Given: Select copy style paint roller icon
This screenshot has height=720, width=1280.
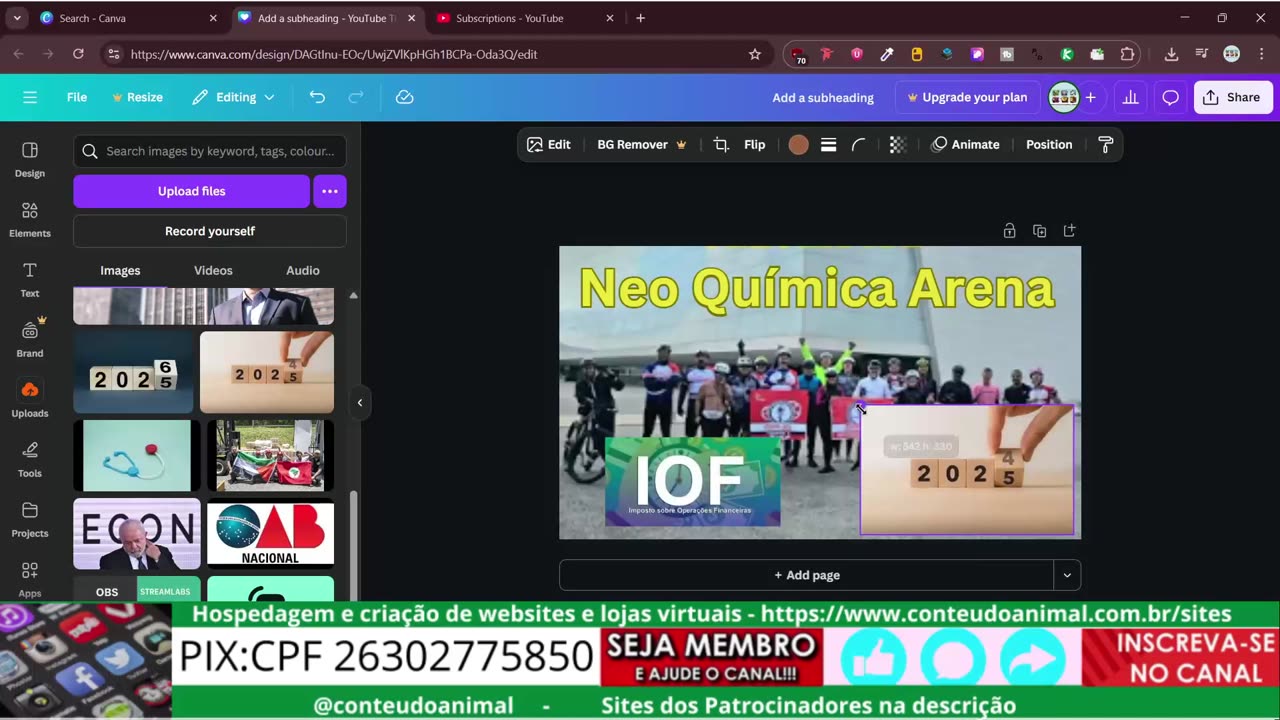Looking at the screenshot, I should click(x=1106, y=145).
